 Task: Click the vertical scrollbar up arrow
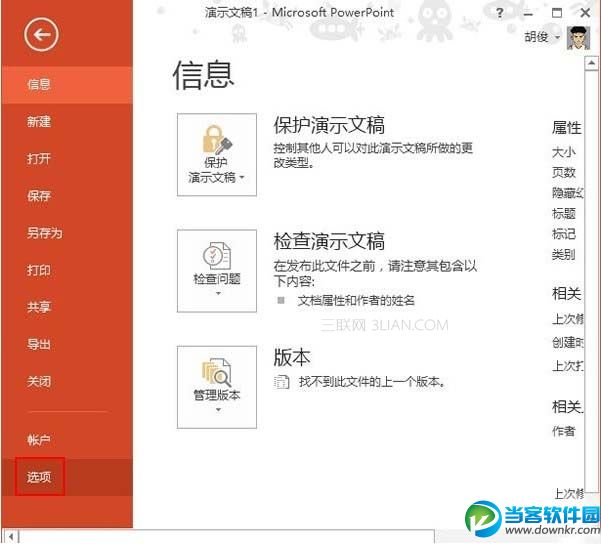(591, 63)
